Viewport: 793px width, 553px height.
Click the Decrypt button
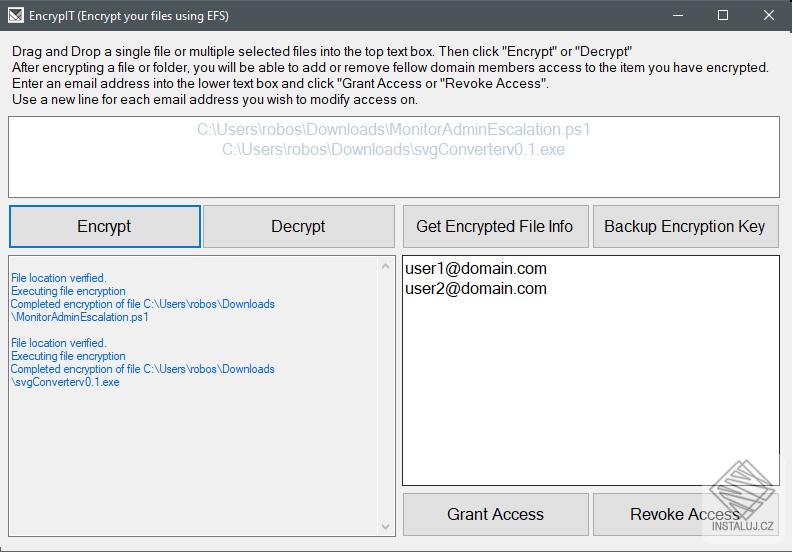[298, 226]
